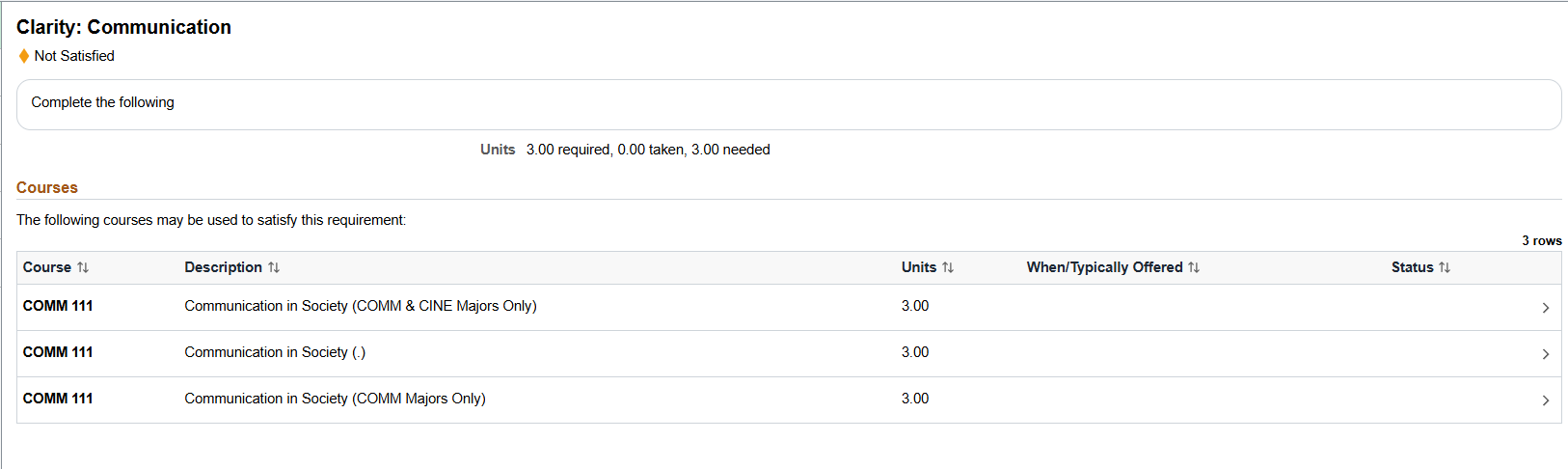Click 3.00 units in the (.) row
Image resolution: width=1568 pixels, height=469 pixels.
pyautogui.click(x=915, y=352)
